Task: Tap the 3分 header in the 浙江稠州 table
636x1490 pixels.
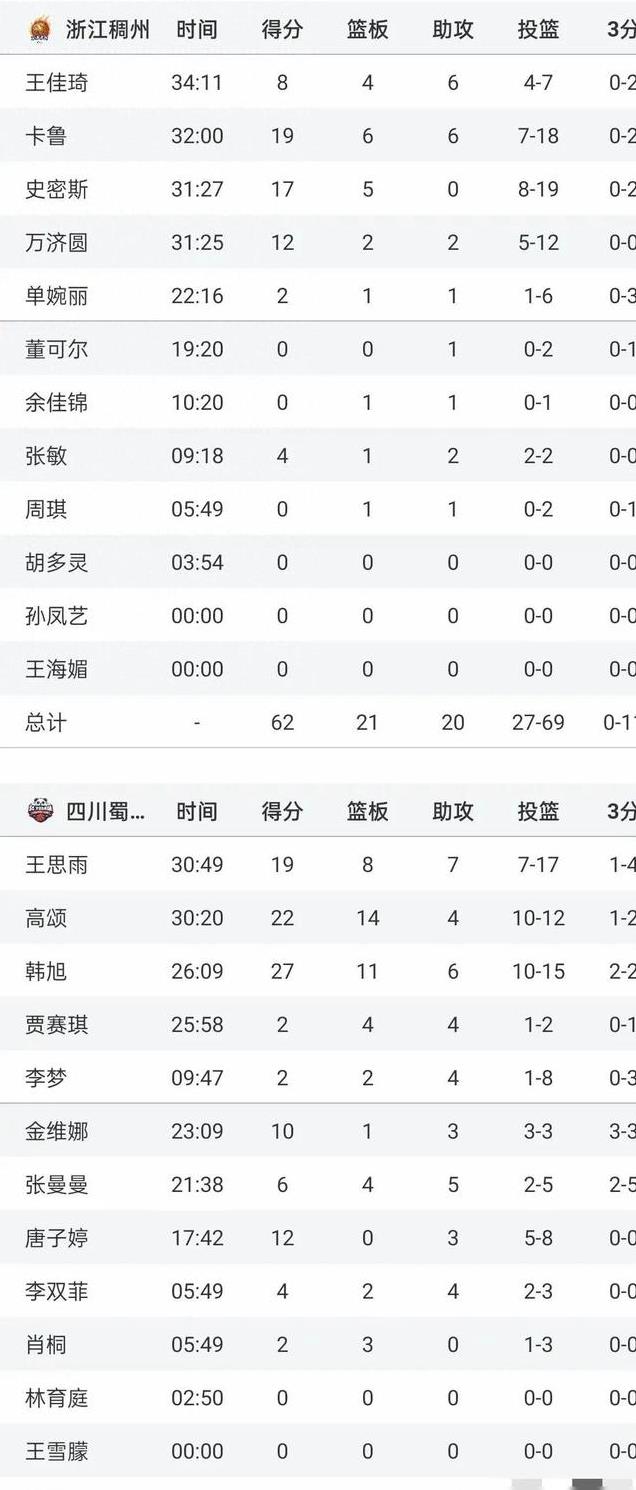Action: [x=620, y=30]
